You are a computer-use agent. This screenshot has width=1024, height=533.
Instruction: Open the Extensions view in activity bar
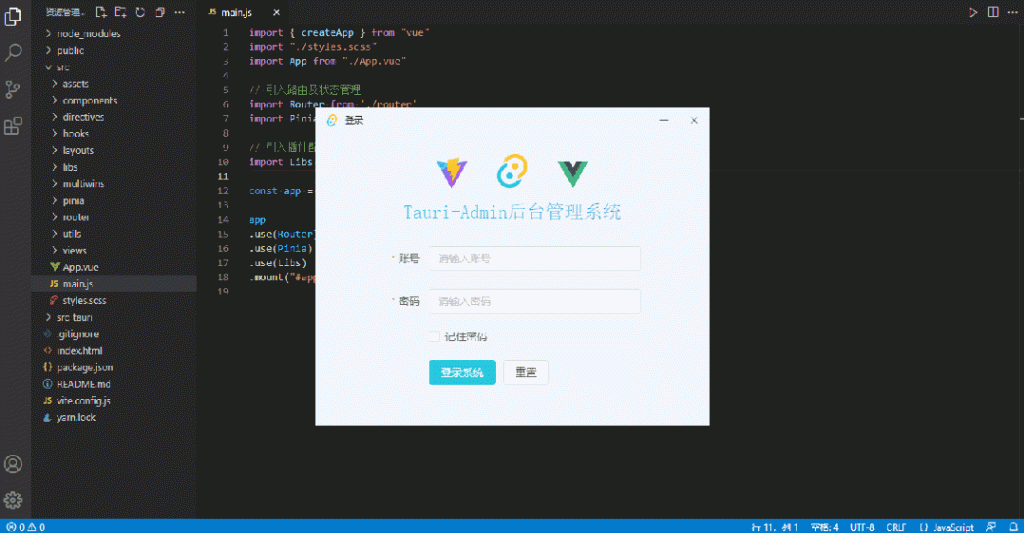coord(13,126)
